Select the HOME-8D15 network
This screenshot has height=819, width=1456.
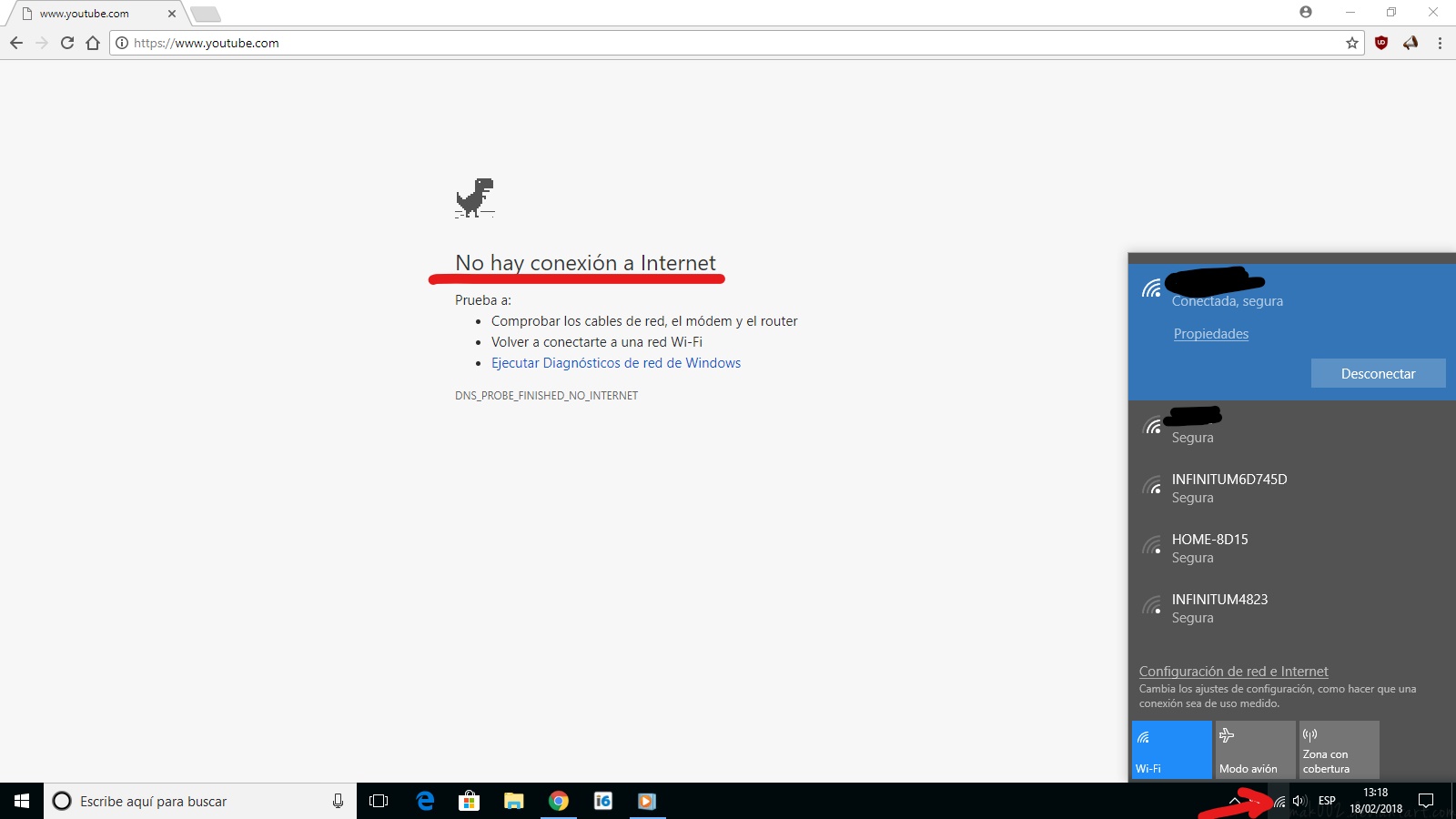click(x=1292, y=549)
